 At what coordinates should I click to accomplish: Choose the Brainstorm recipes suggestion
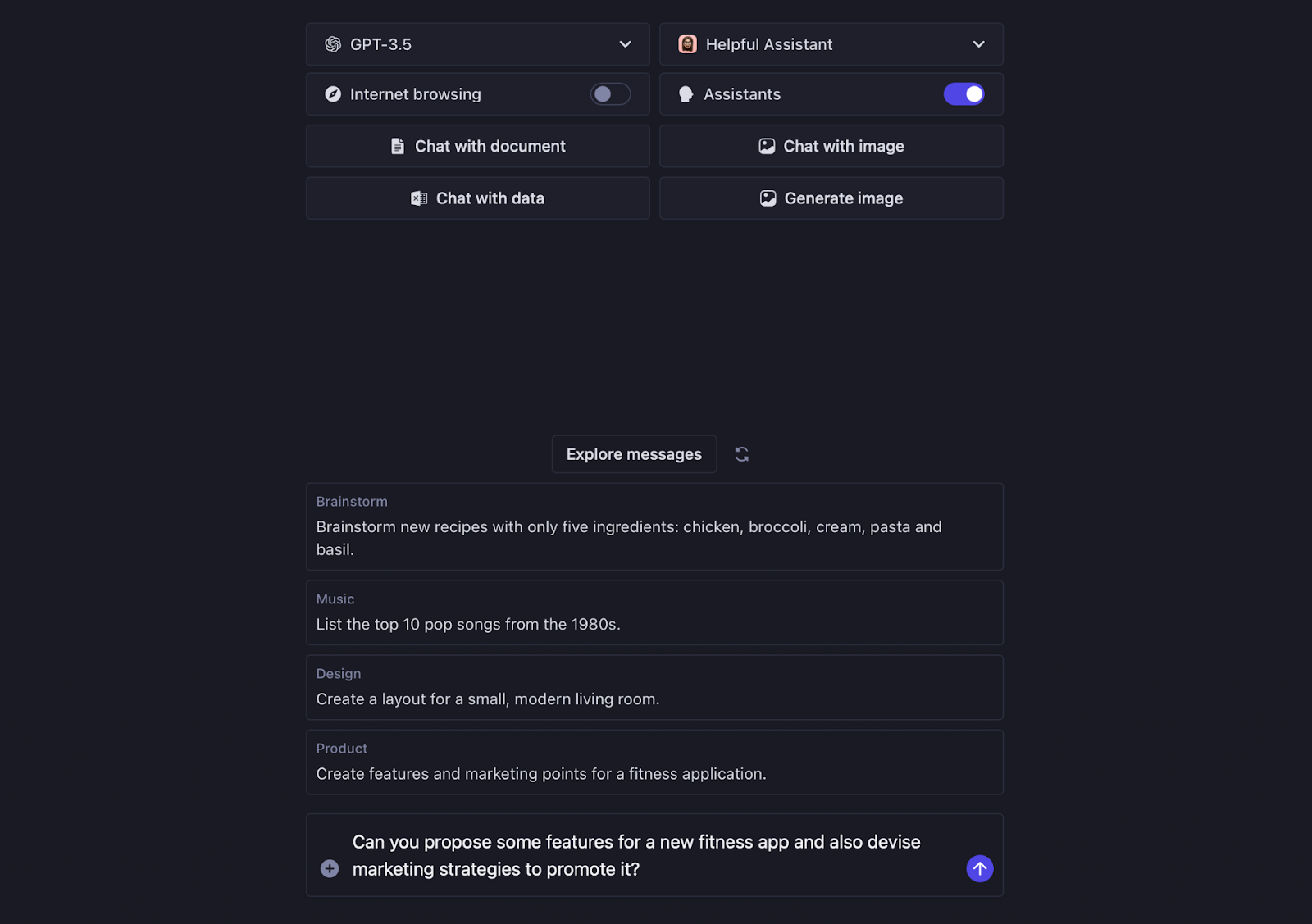654,526
